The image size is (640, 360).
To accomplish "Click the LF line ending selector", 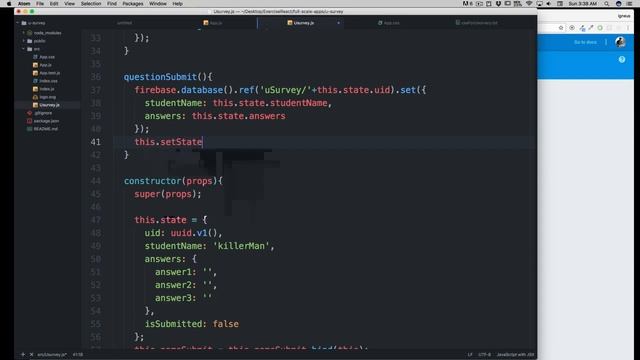I will coord(470,355).
